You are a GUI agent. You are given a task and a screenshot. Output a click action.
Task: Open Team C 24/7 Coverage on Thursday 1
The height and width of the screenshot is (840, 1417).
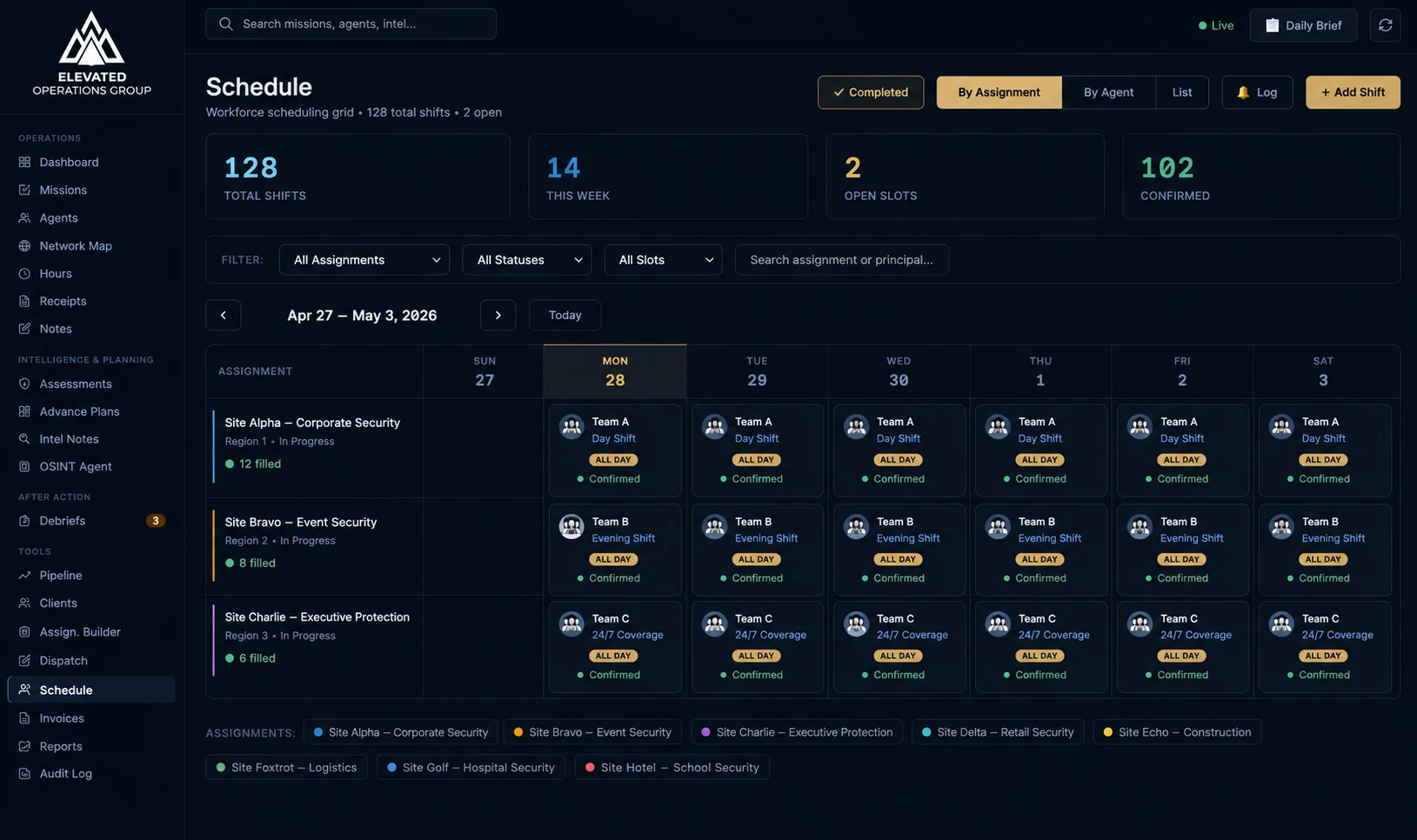1040,646
